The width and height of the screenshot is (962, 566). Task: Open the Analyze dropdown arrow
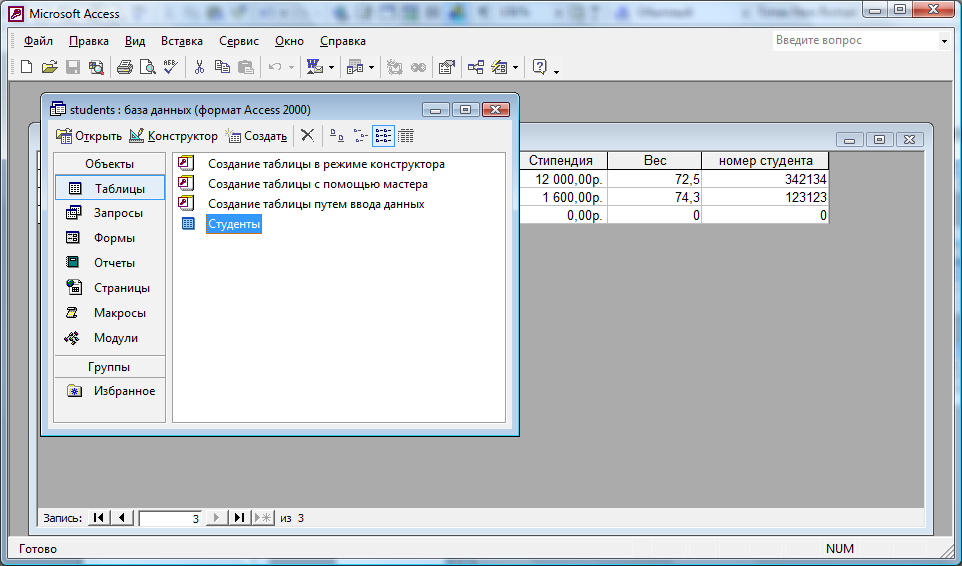[x=371, y=67]
